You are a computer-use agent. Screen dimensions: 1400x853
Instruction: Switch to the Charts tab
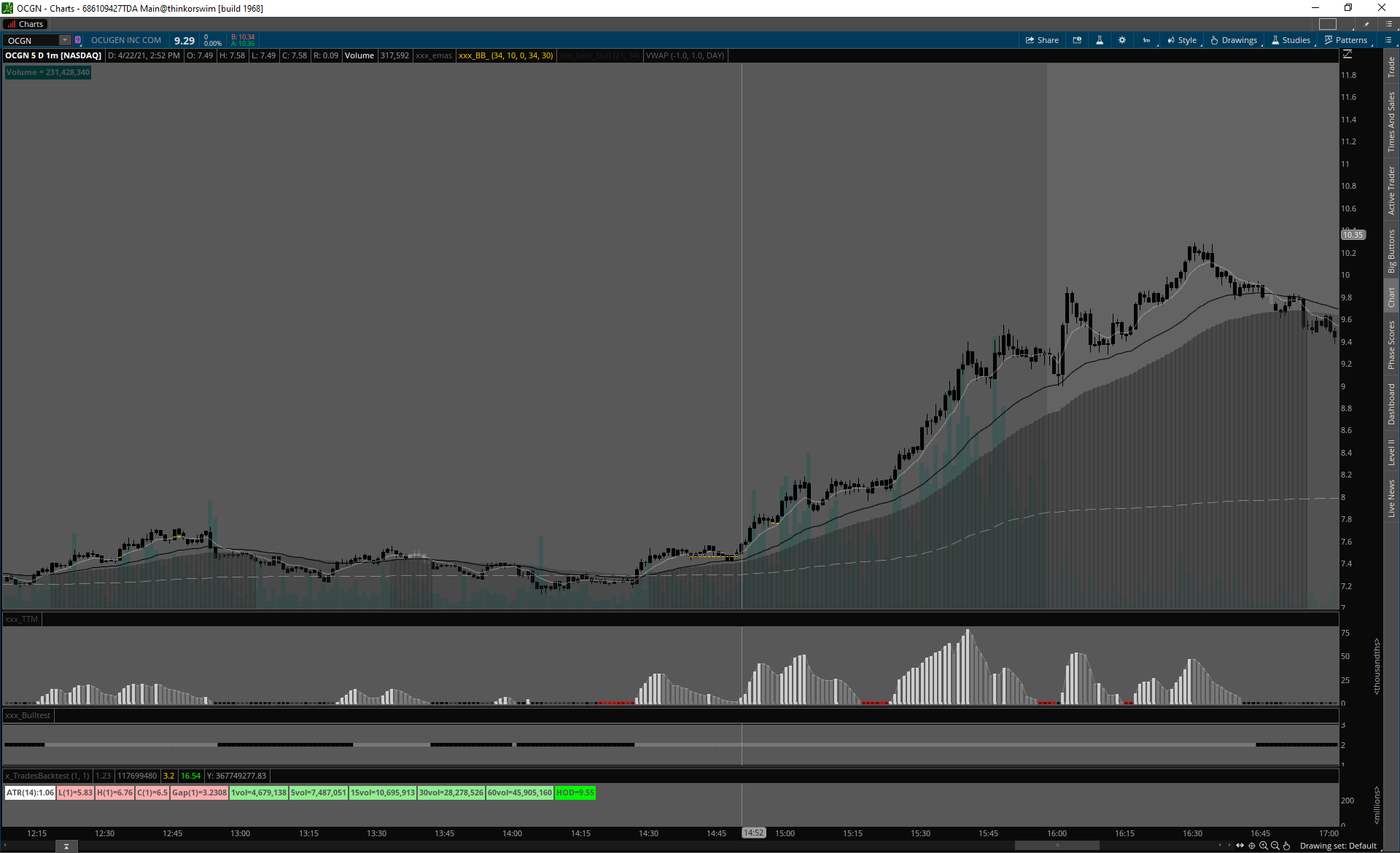[x=26, y=24]
